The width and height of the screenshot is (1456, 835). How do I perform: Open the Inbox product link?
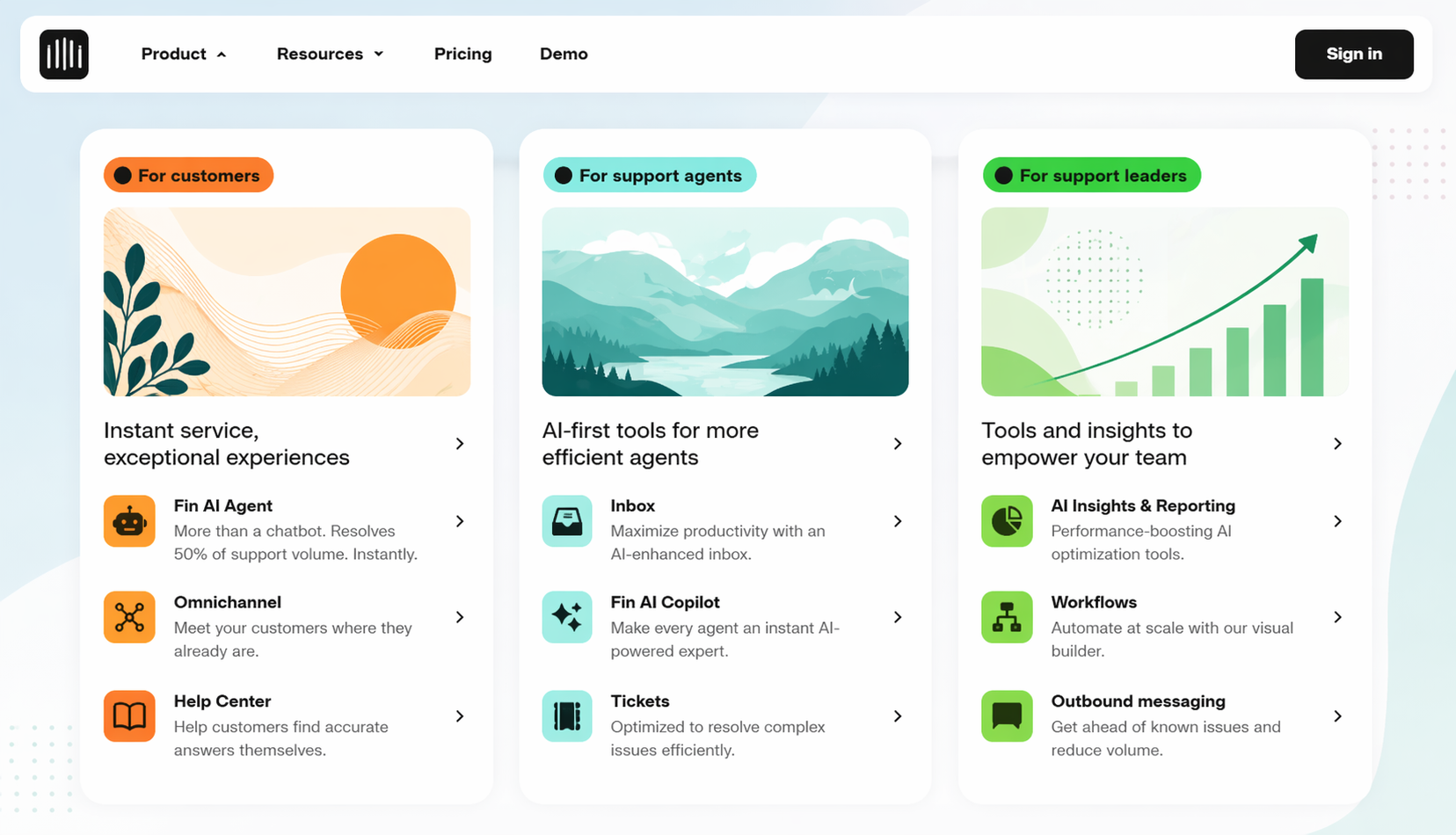coord(633,505)
